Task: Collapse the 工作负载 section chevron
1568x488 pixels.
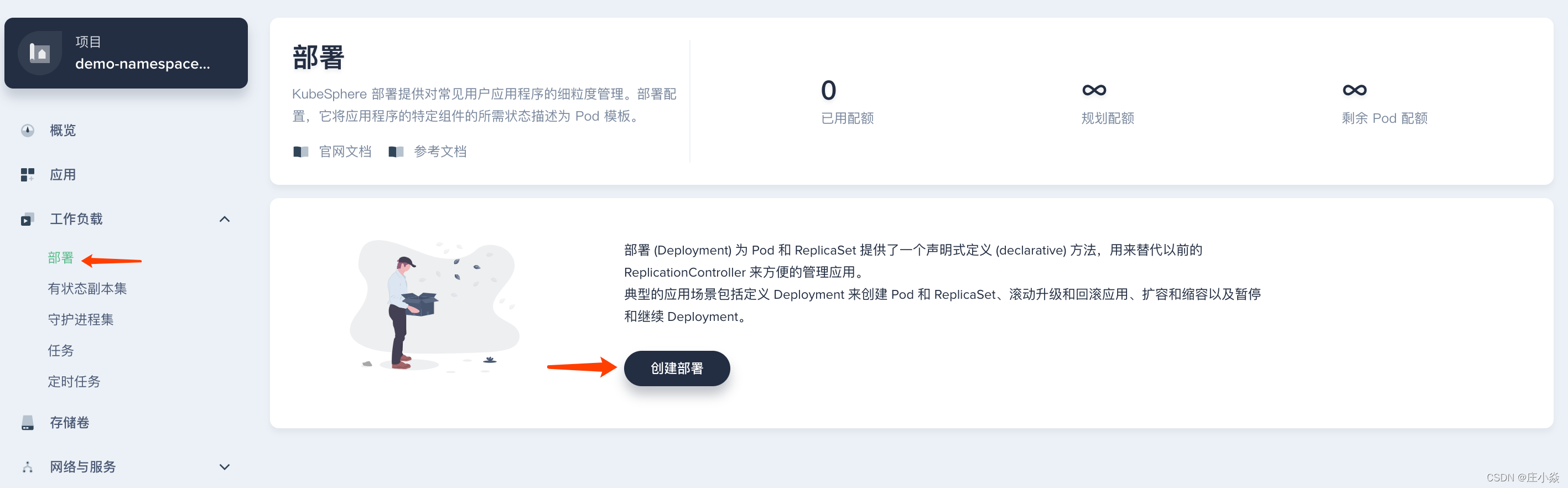Action: coord(225,219)
